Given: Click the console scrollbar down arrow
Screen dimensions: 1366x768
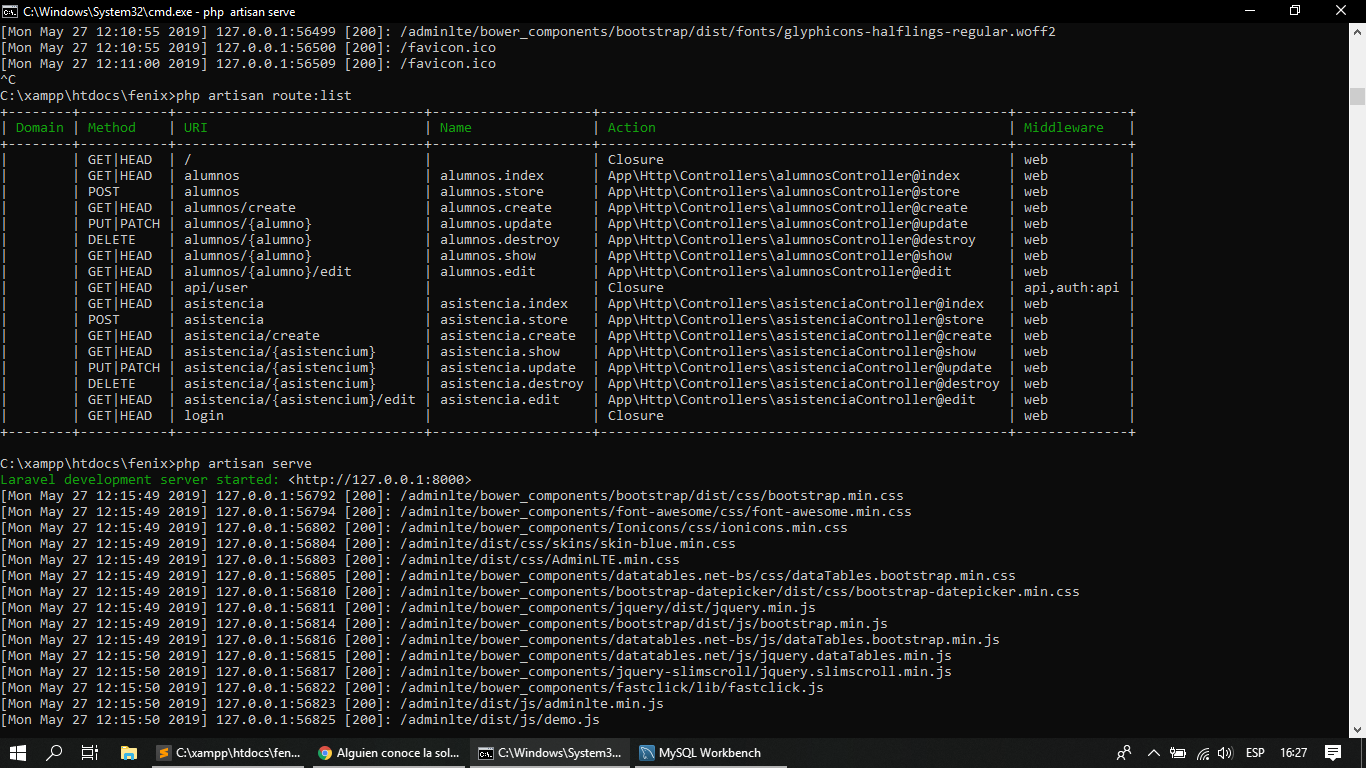Looking at the screenshot, I should [1357, 730].
